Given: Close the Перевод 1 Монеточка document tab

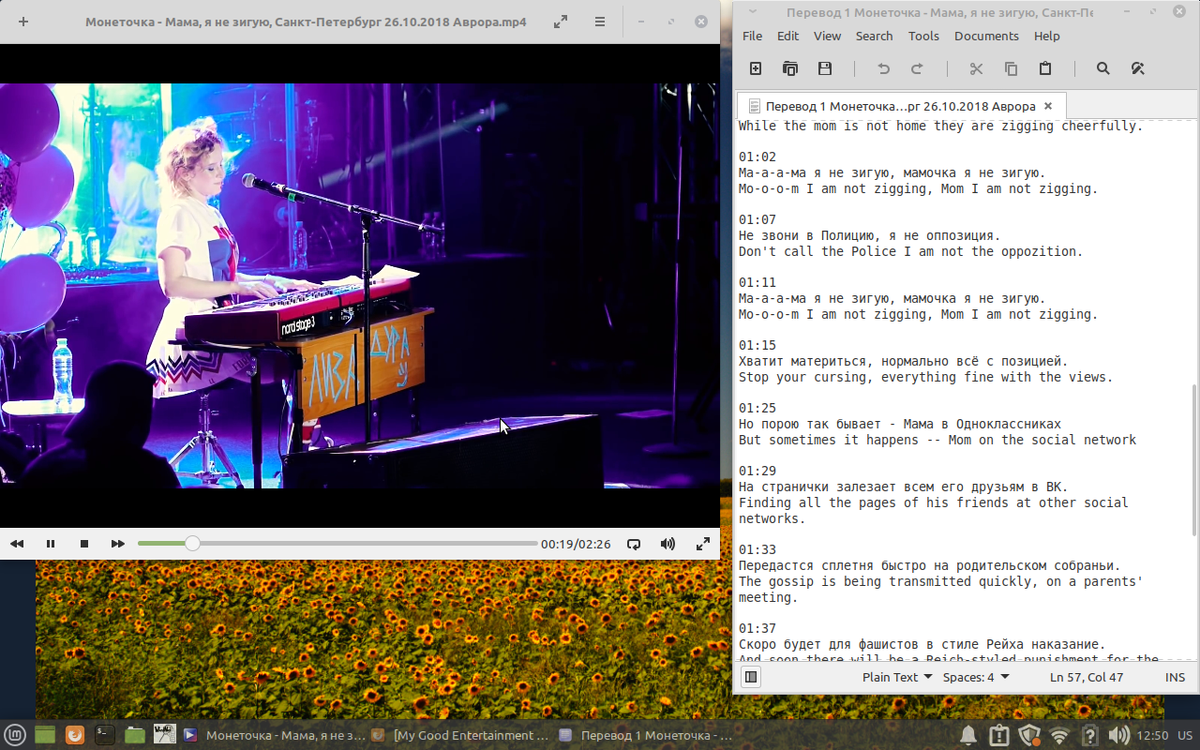Looking at the screenshot, I should tap(1048, 106).
